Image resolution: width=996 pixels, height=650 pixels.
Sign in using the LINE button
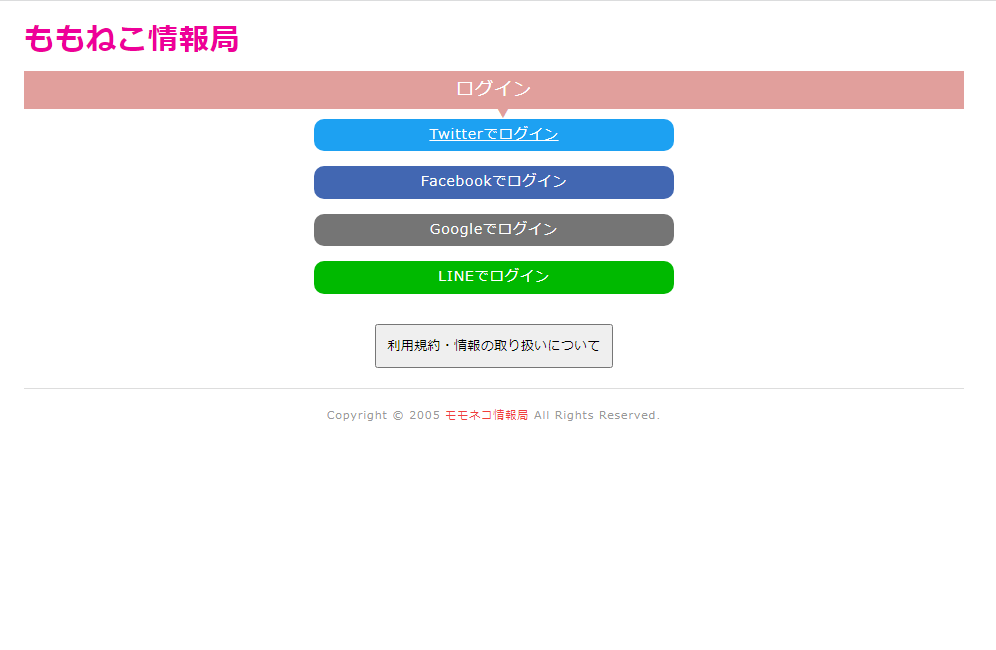(493, 277)
